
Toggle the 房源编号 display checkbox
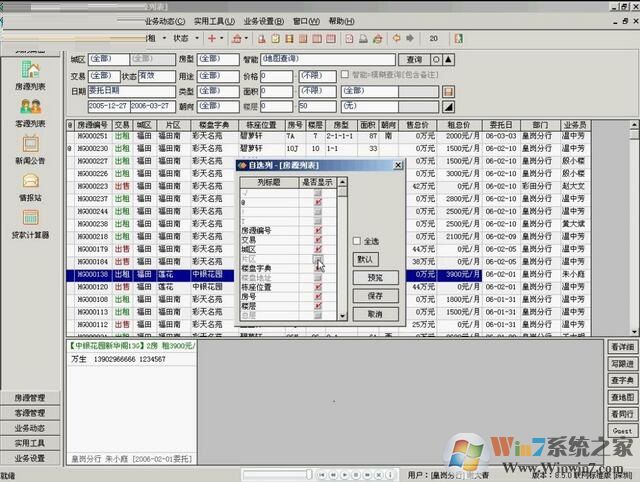[x=318, y=230]
